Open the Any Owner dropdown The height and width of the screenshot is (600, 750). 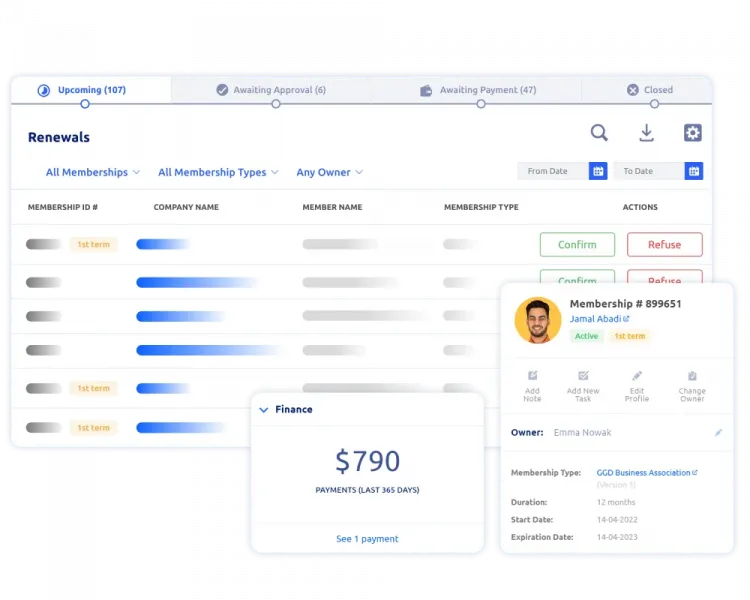pos(330,172)
